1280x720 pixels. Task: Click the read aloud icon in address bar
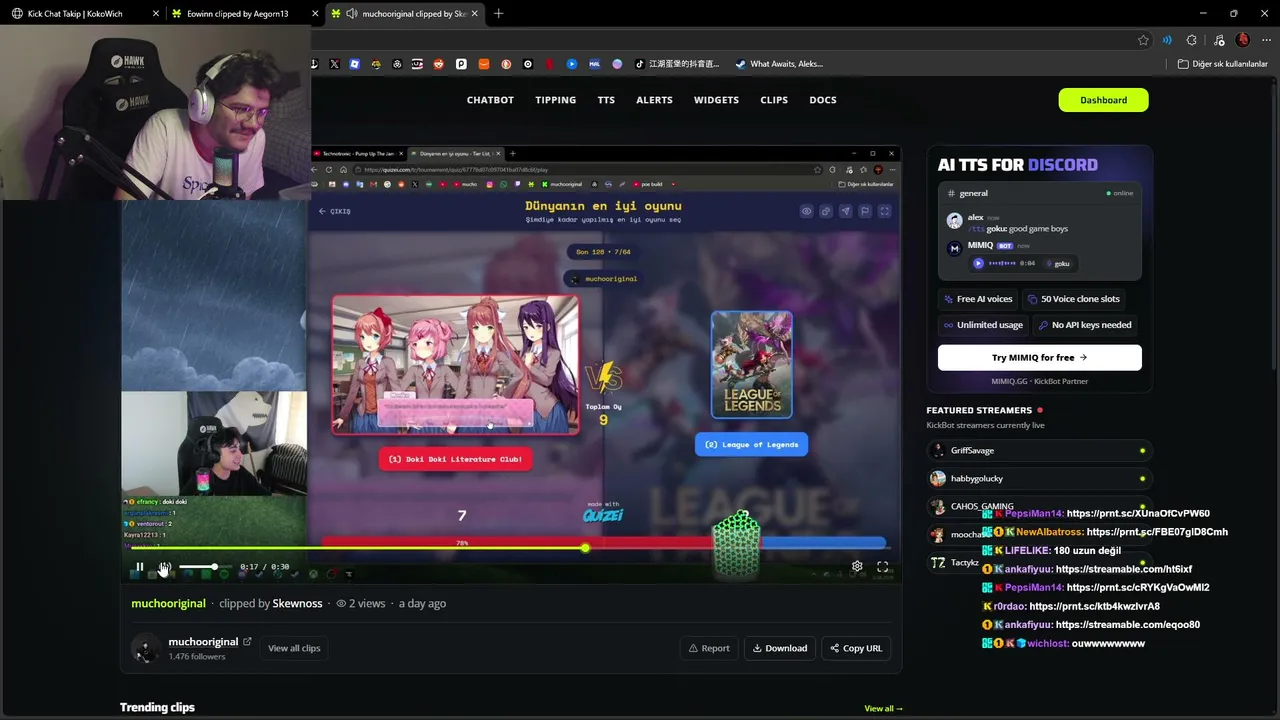coord(1167,40)
